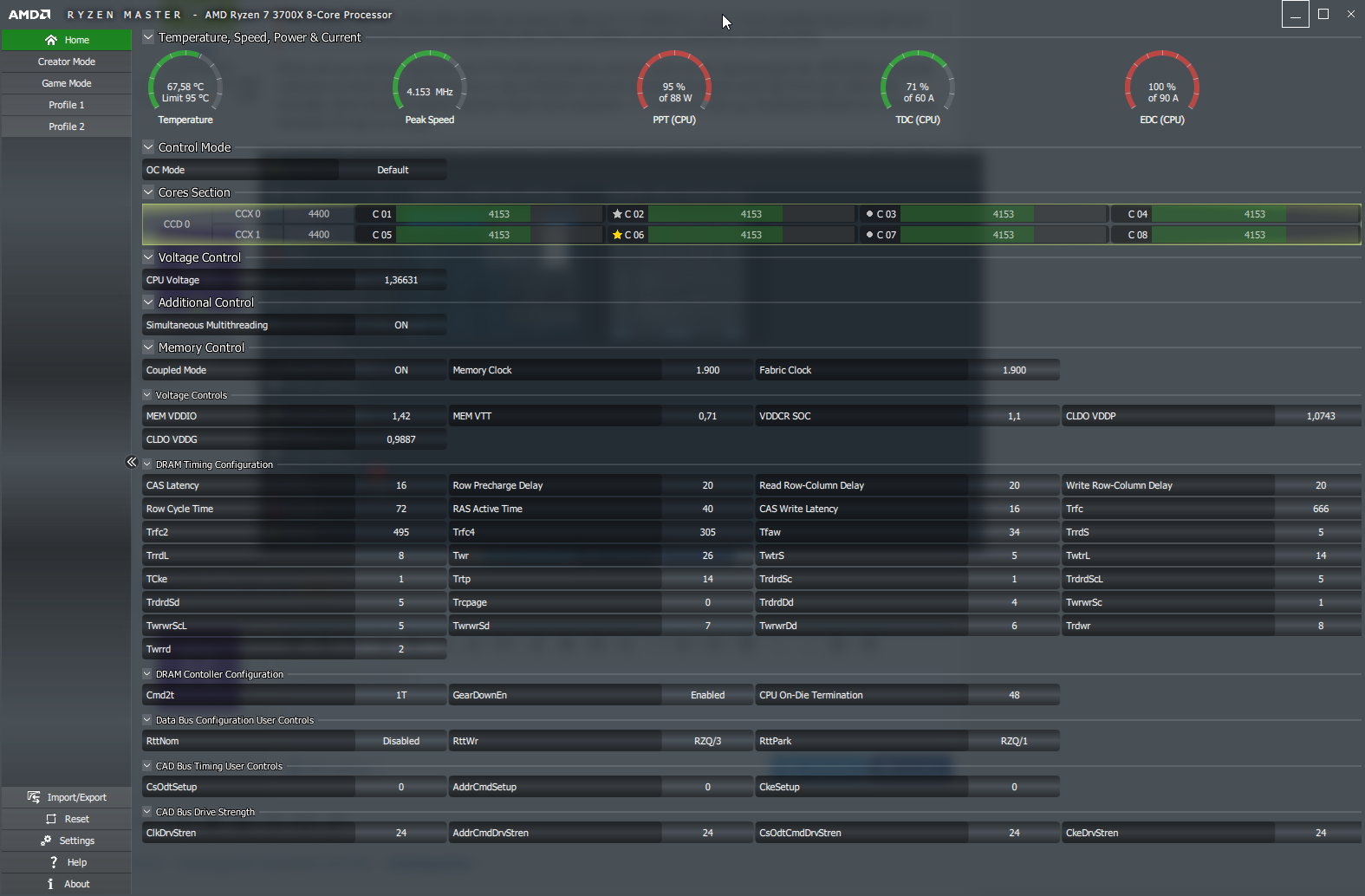Collapse the Memory Control section
The width and height of the screenshot is (1365, 896).
148,347
